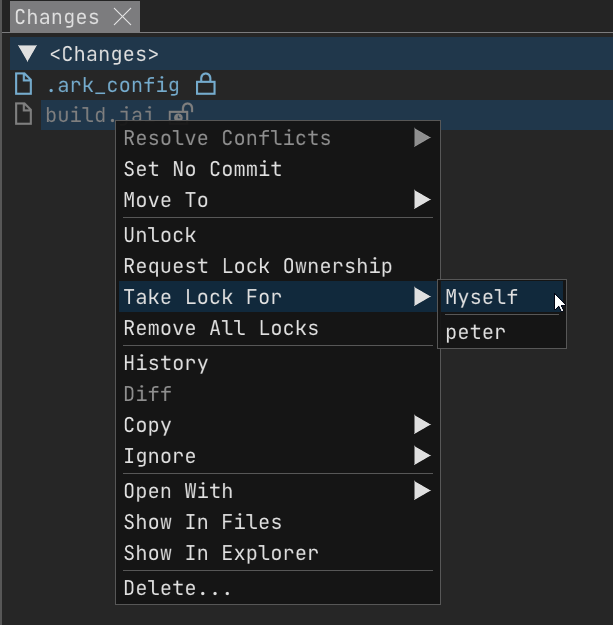Open History for build.jai
Viewport: 613px width, 625px height.
(x=166, y=363)
